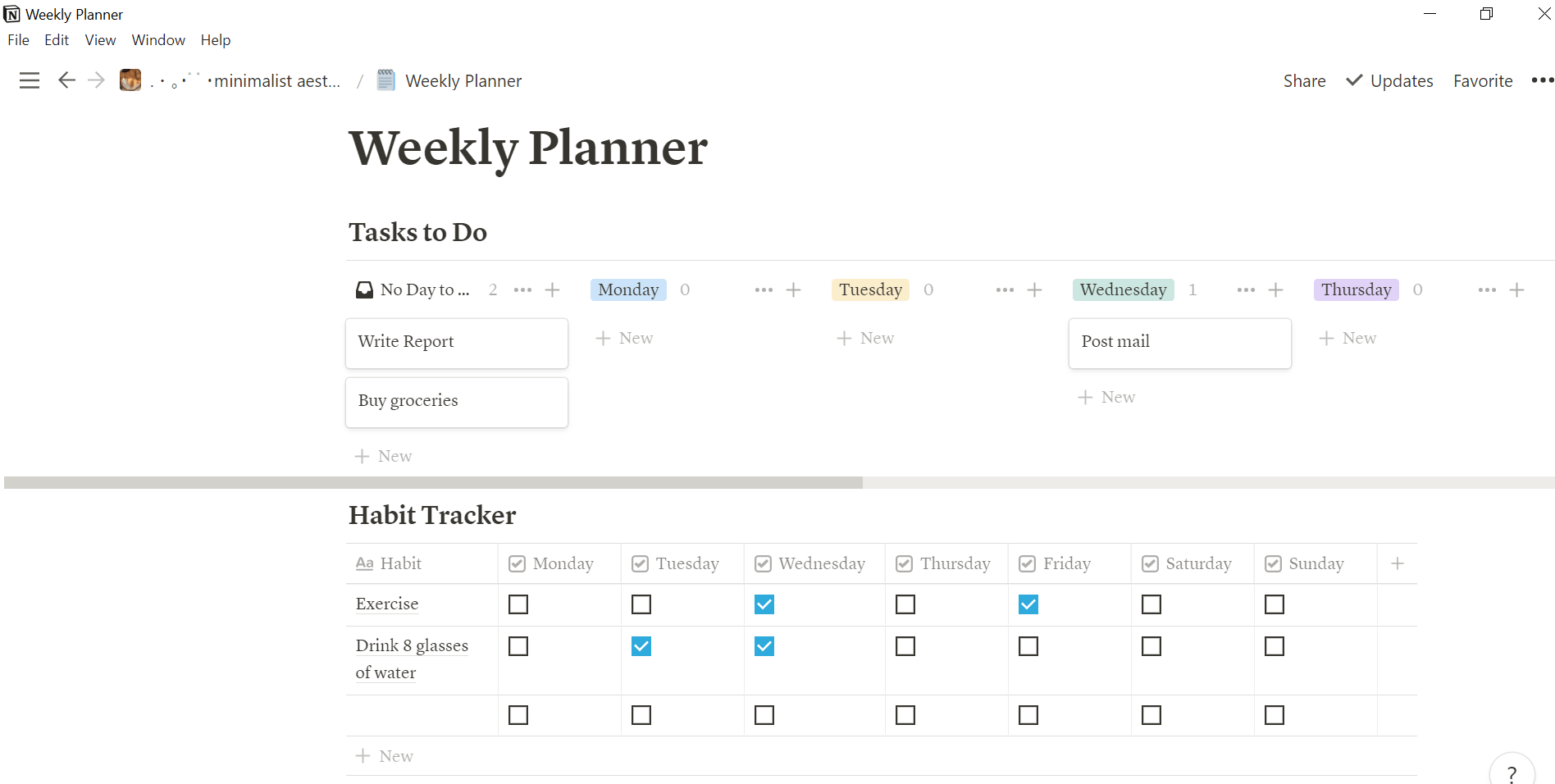Open the File menu

point(17,39)
